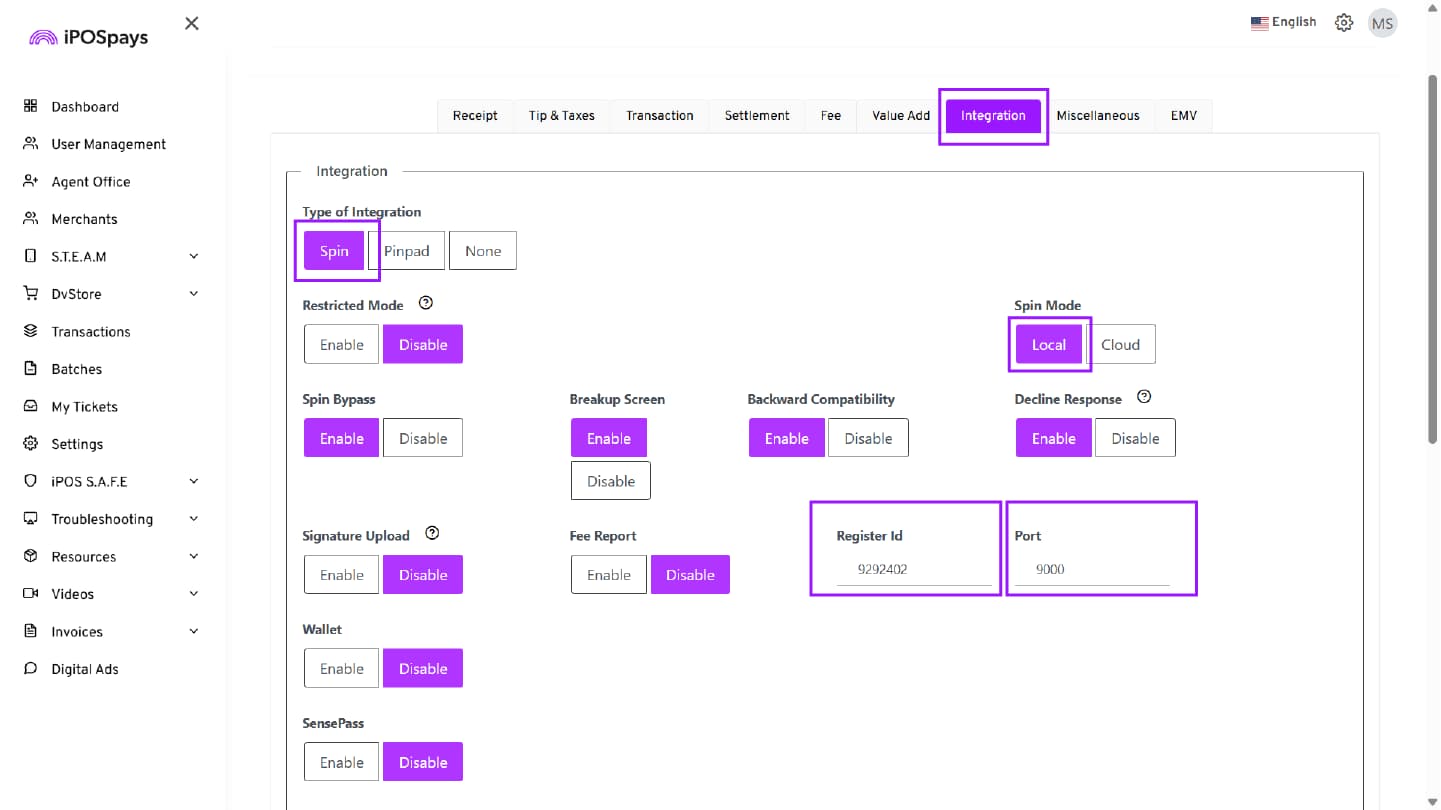This screenshot has height=810, width=1441.
Task: Switch to the Tip & Taxes tab
Action: [561, 115]
